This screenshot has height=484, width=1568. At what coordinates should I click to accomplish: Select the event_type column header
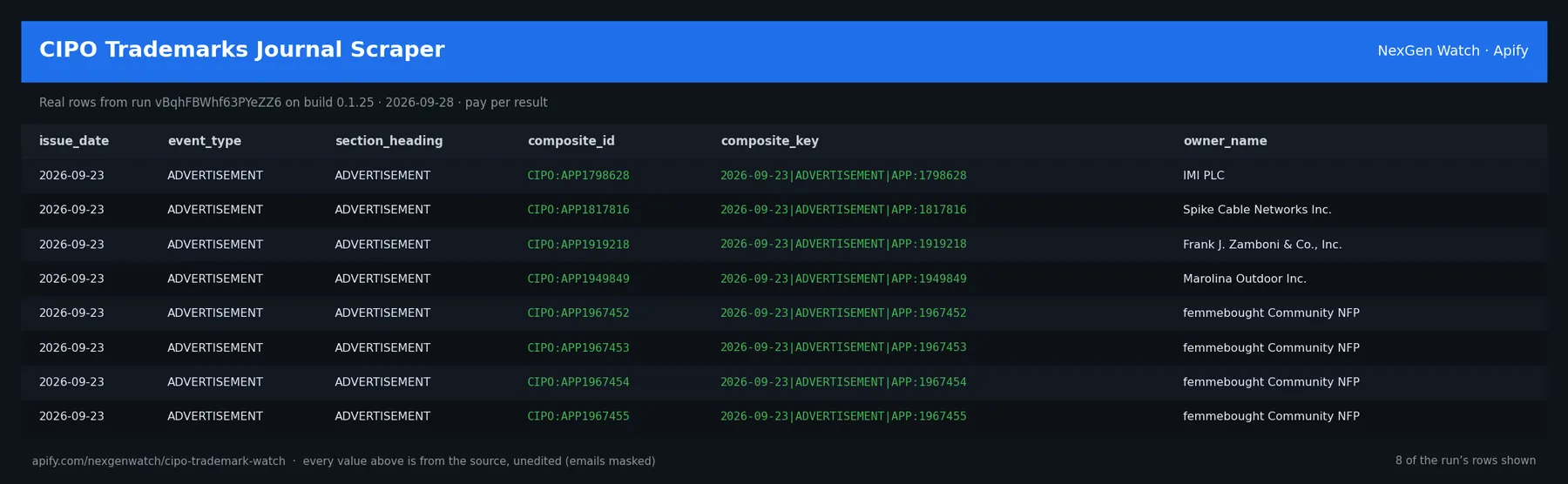(205, 141)
